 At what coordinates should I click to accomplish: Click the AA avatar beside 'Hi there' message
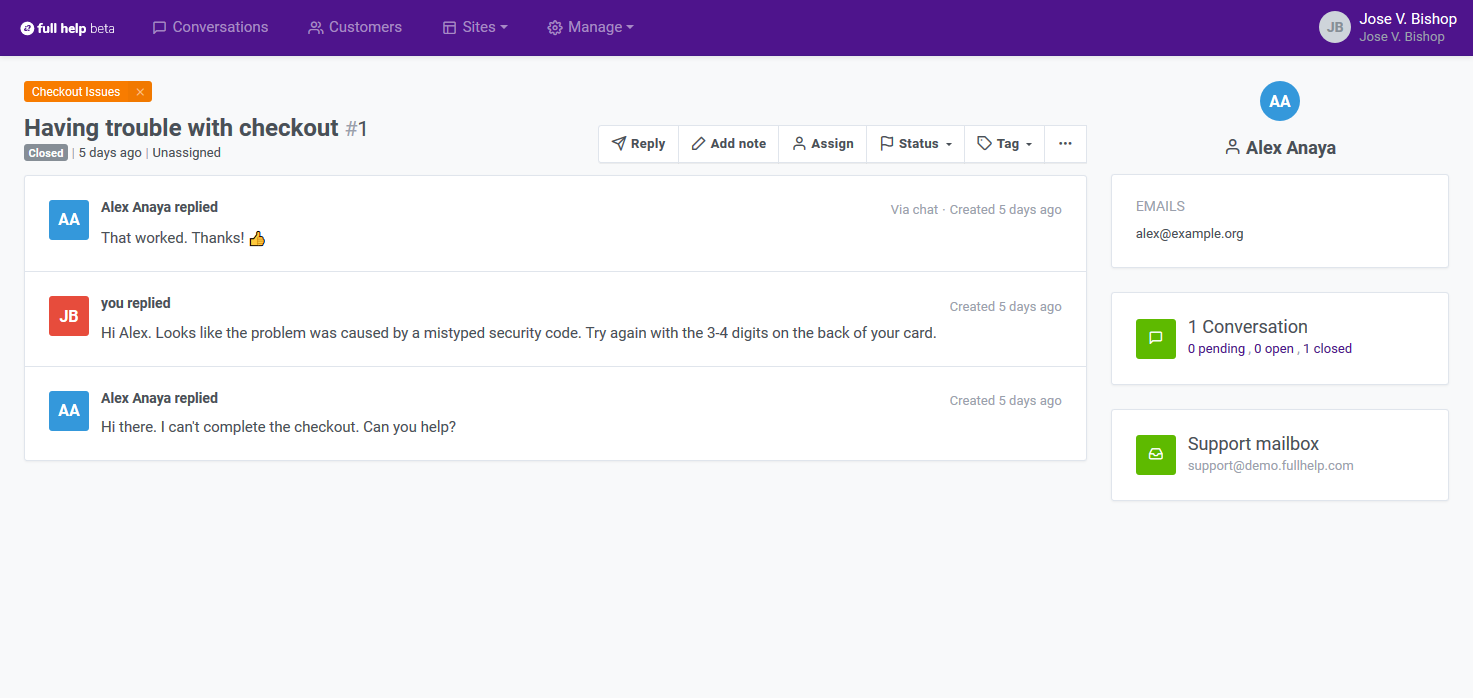(69, 411)
